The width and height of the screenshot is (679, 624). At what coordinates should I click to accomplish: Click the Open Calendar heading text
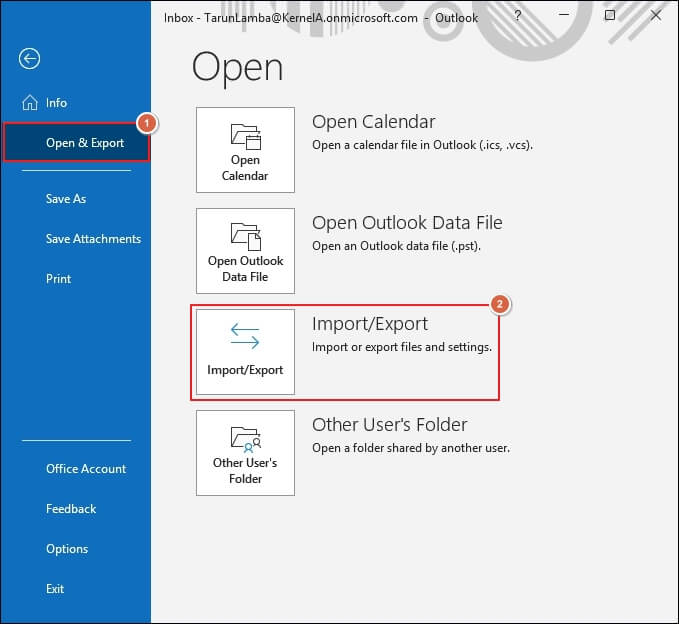[x=373, y=122]
